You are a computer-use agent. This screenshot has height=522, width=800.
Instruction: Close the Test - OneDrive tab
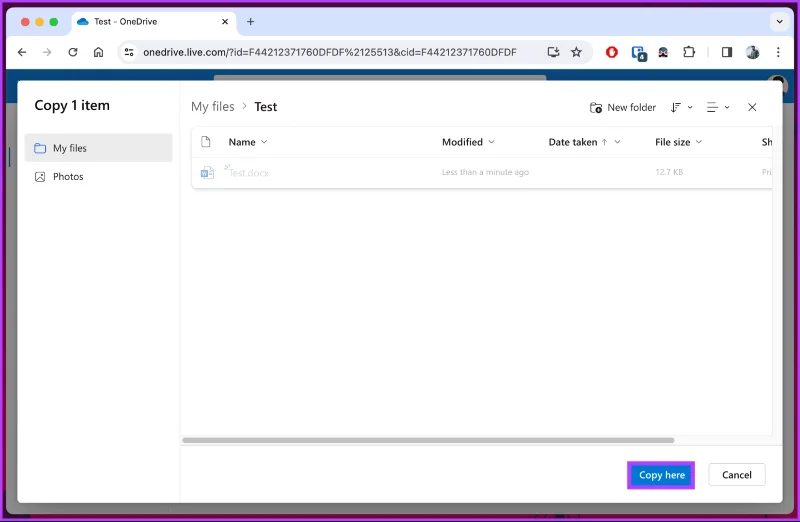(225, 22)
